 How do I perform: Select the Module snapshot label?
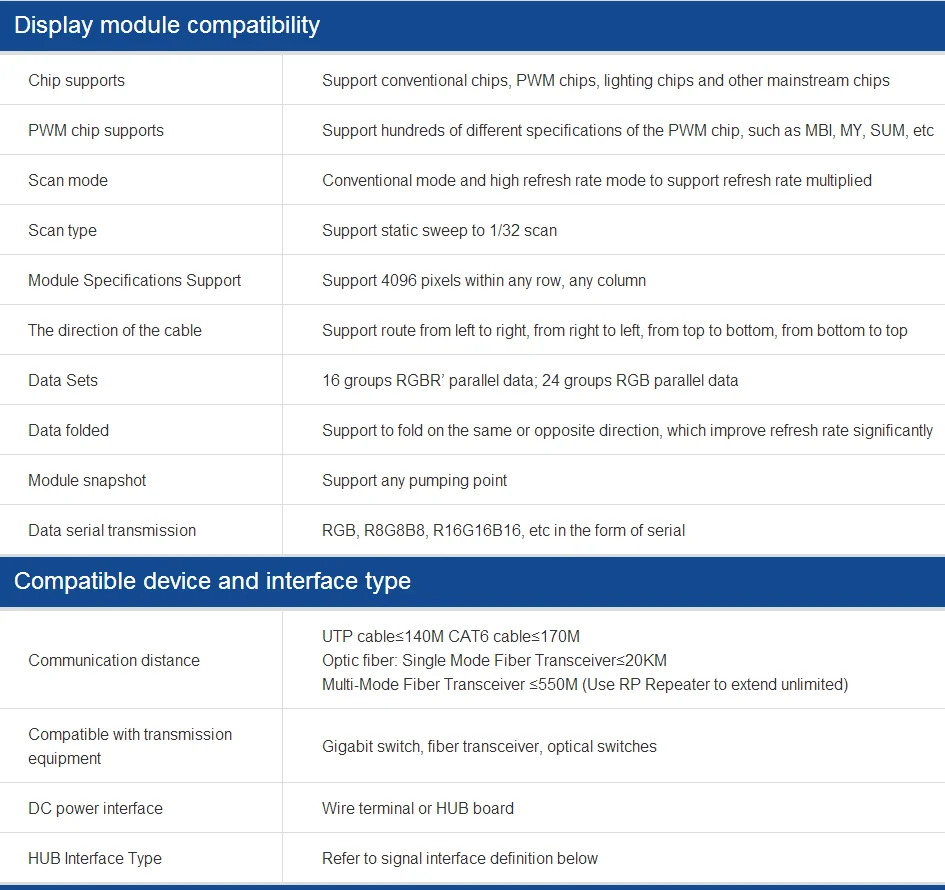(x=87, y=480)
